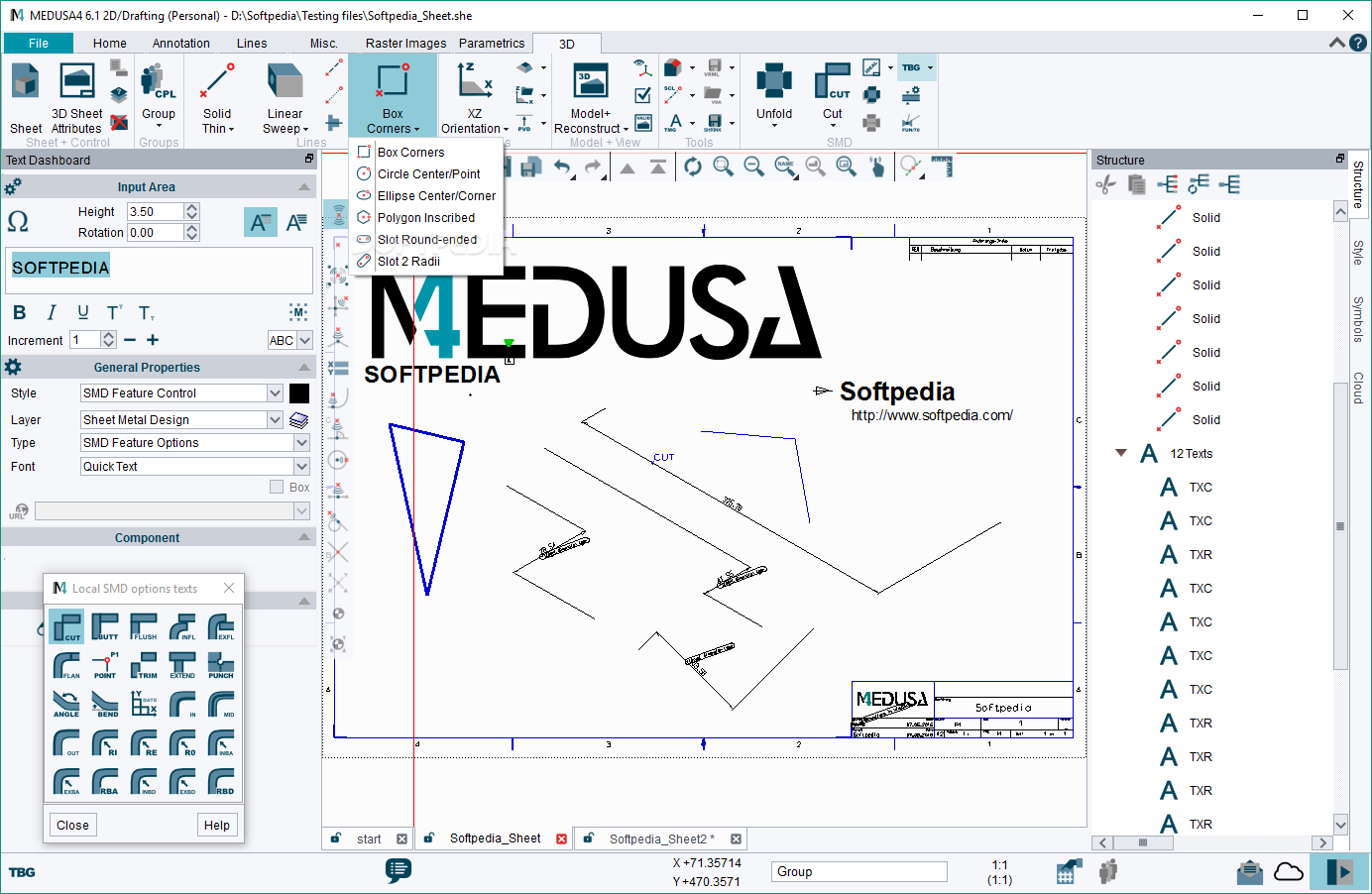Viewport: 1372px width, 894px height.
Task: Toggle superscript T formatting
Action: click(x=115, y=313)
